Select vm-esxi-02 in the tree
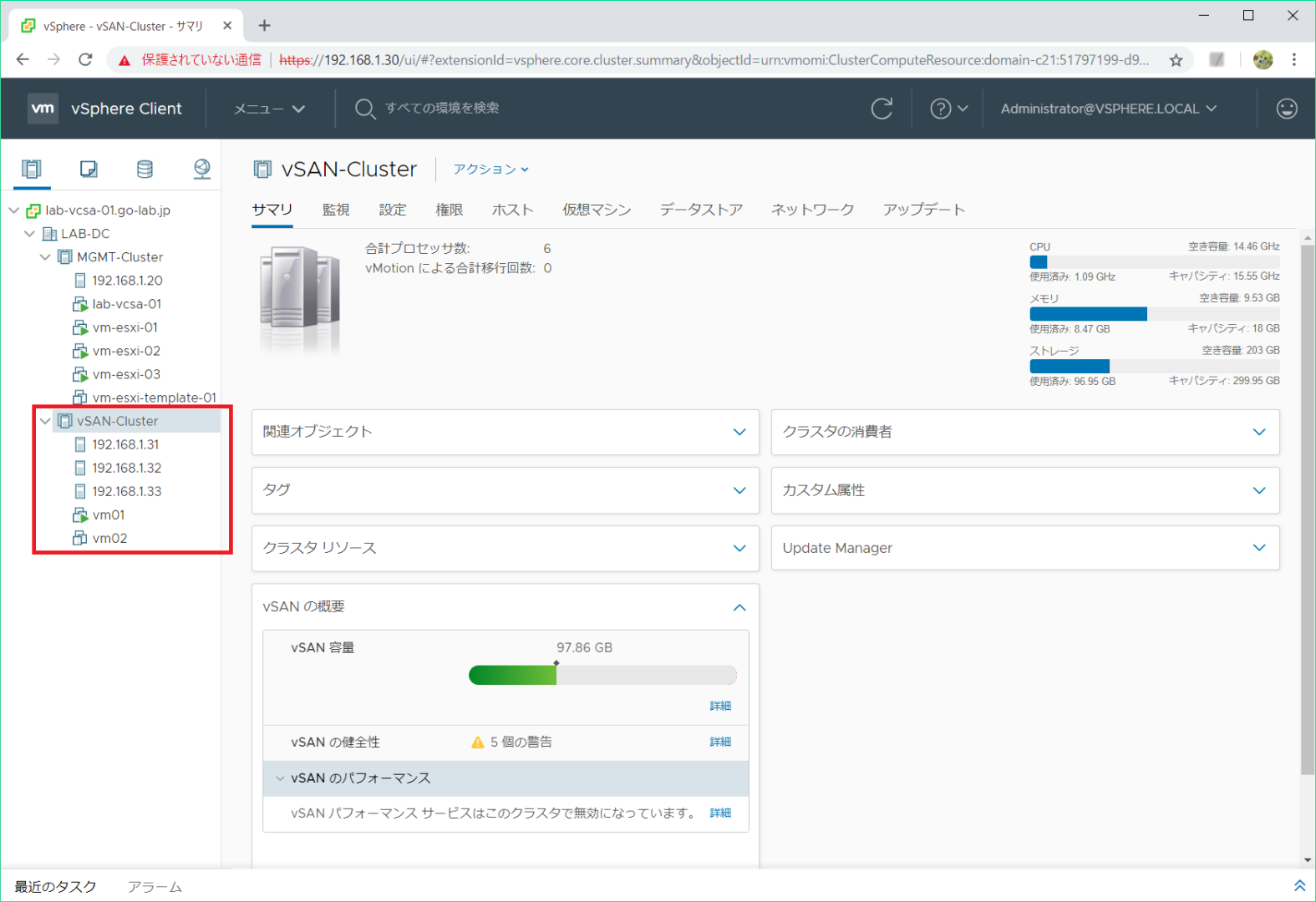Viewport: 1316px width, 902px height. pos(125,351)
